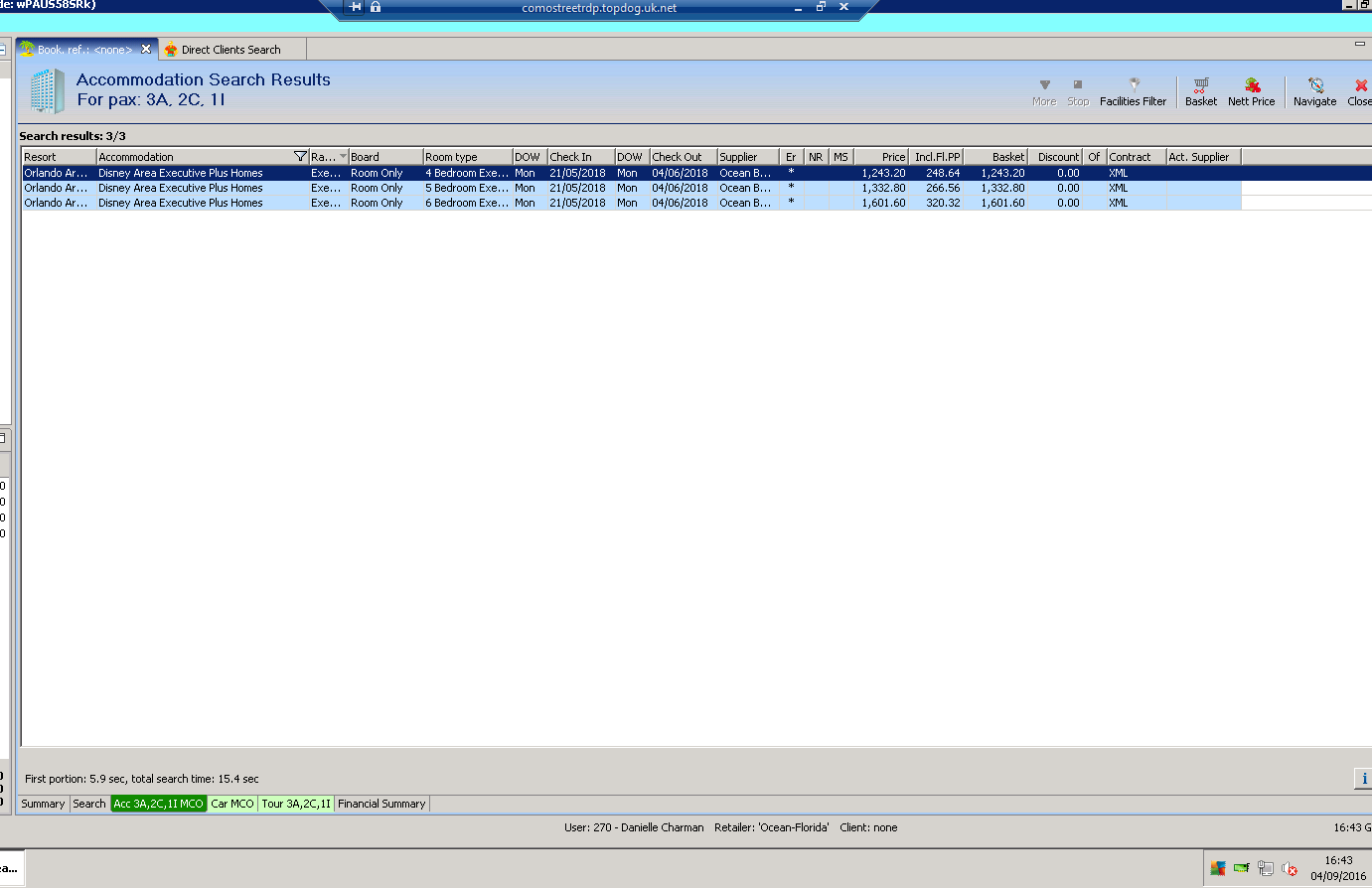
Task: Click the taskbar clock showing 16:43
Action: pos(1338,868)
